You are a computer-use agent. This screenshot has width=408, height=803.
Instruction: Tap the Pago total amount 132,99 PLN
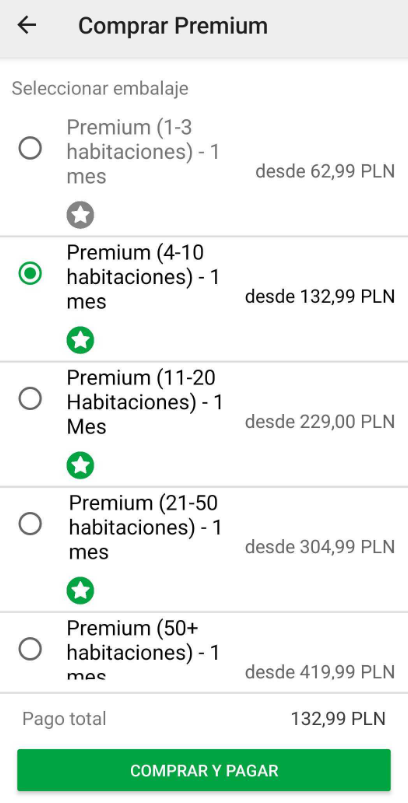tap(338, 719)
